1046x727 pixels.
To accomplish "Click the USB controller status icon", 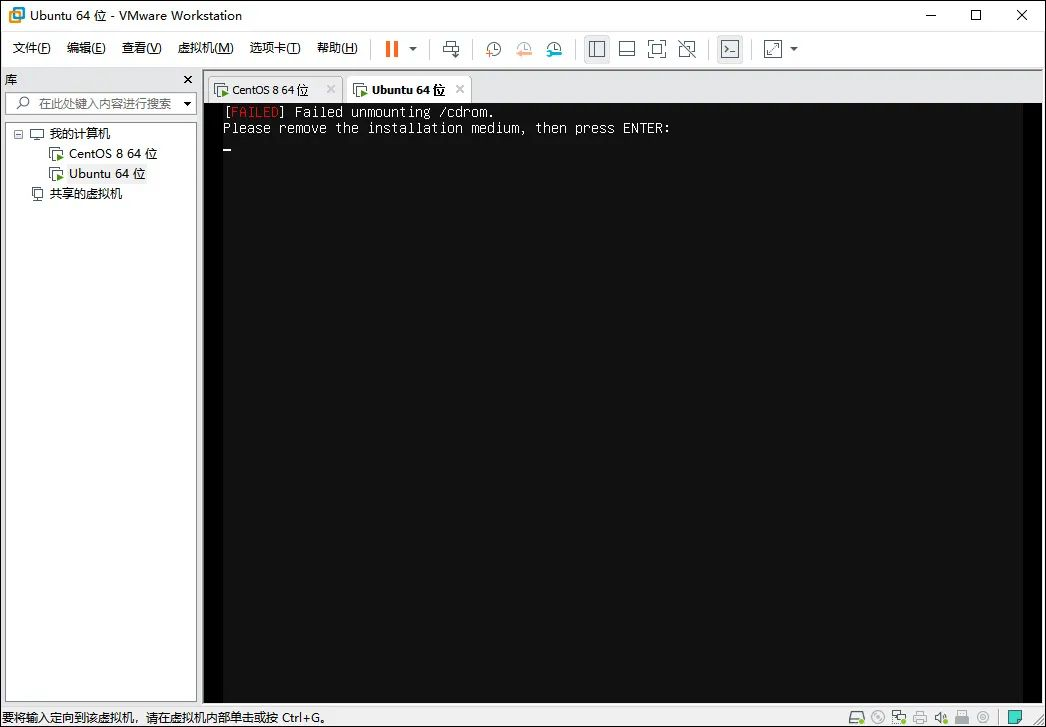I will pos(962,718).
